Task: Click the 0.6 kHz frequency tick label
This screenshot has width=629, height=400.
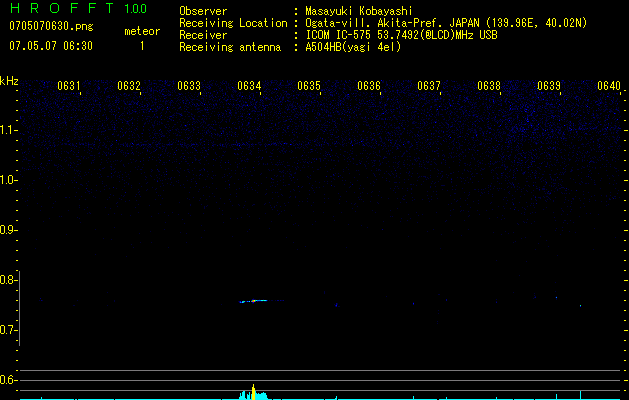Action: 7,380
